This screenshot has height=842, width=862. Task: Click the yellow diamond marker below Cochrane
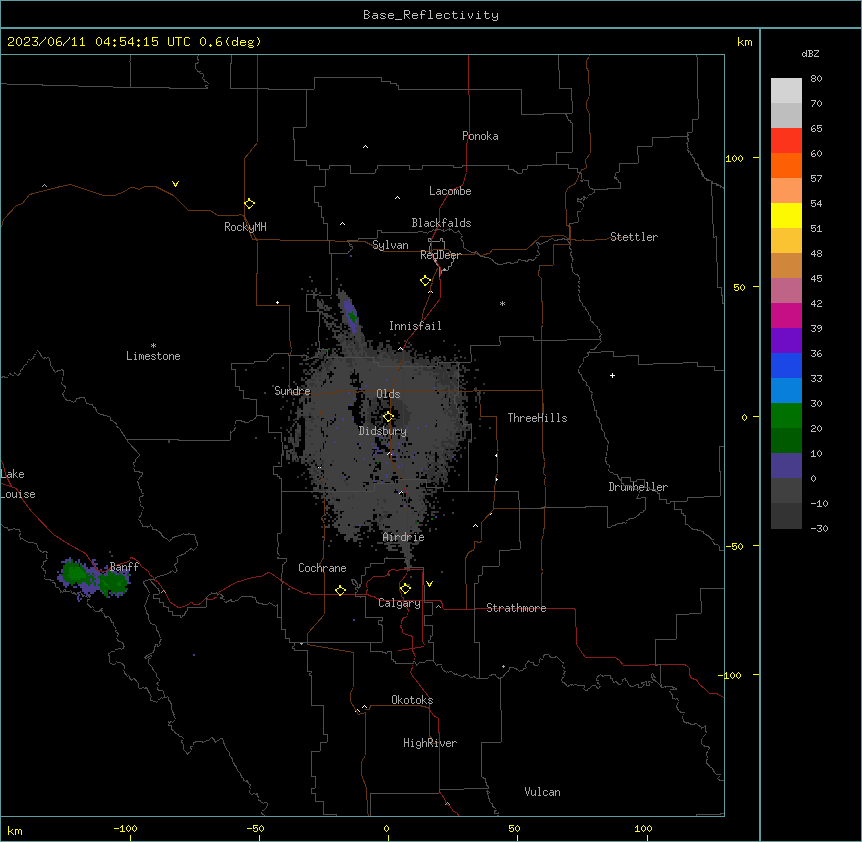(340, 590)
